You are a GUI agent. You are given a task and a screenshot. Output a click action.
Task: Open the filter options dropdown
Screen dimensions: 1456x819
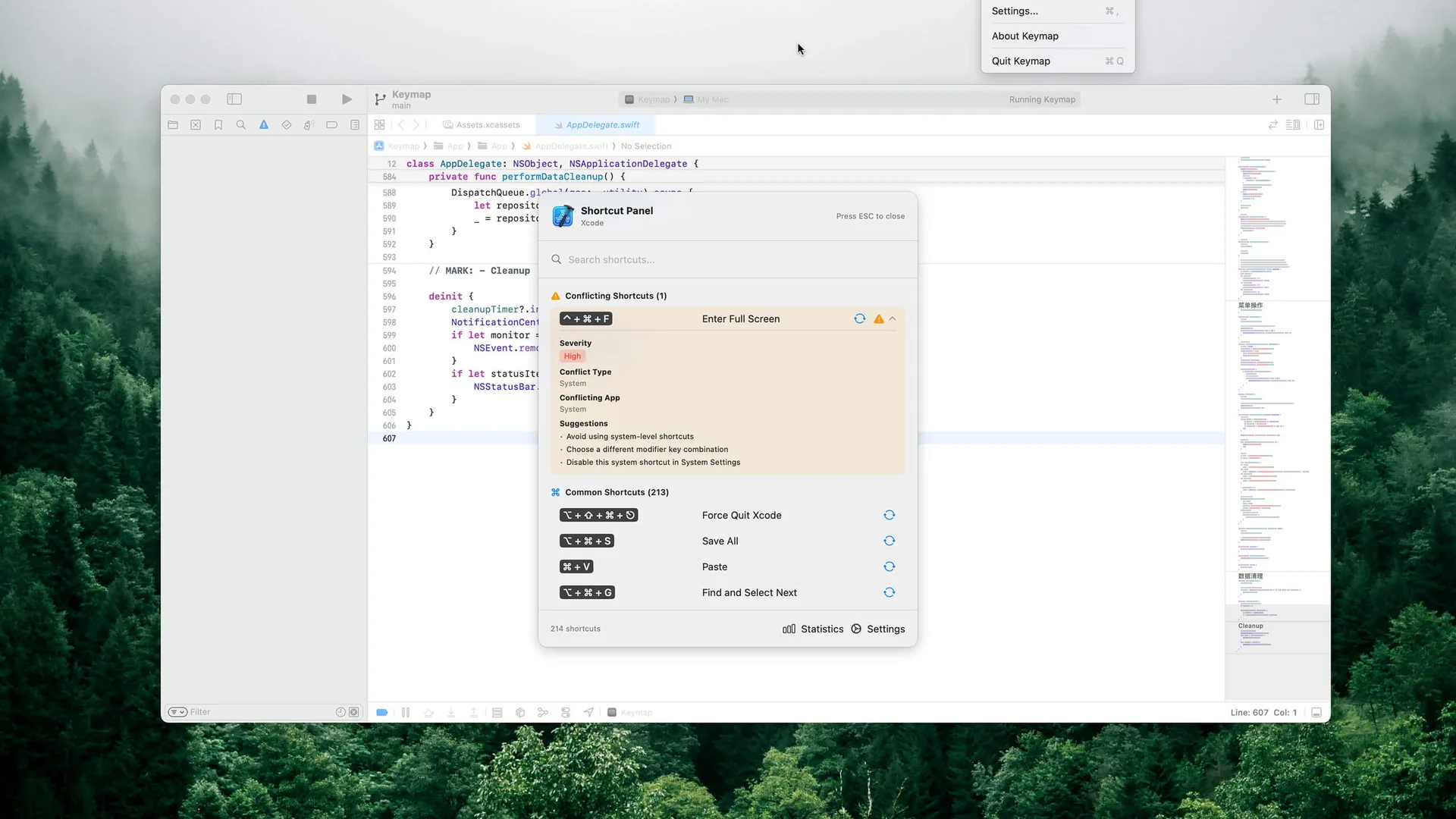click(177, 712)
